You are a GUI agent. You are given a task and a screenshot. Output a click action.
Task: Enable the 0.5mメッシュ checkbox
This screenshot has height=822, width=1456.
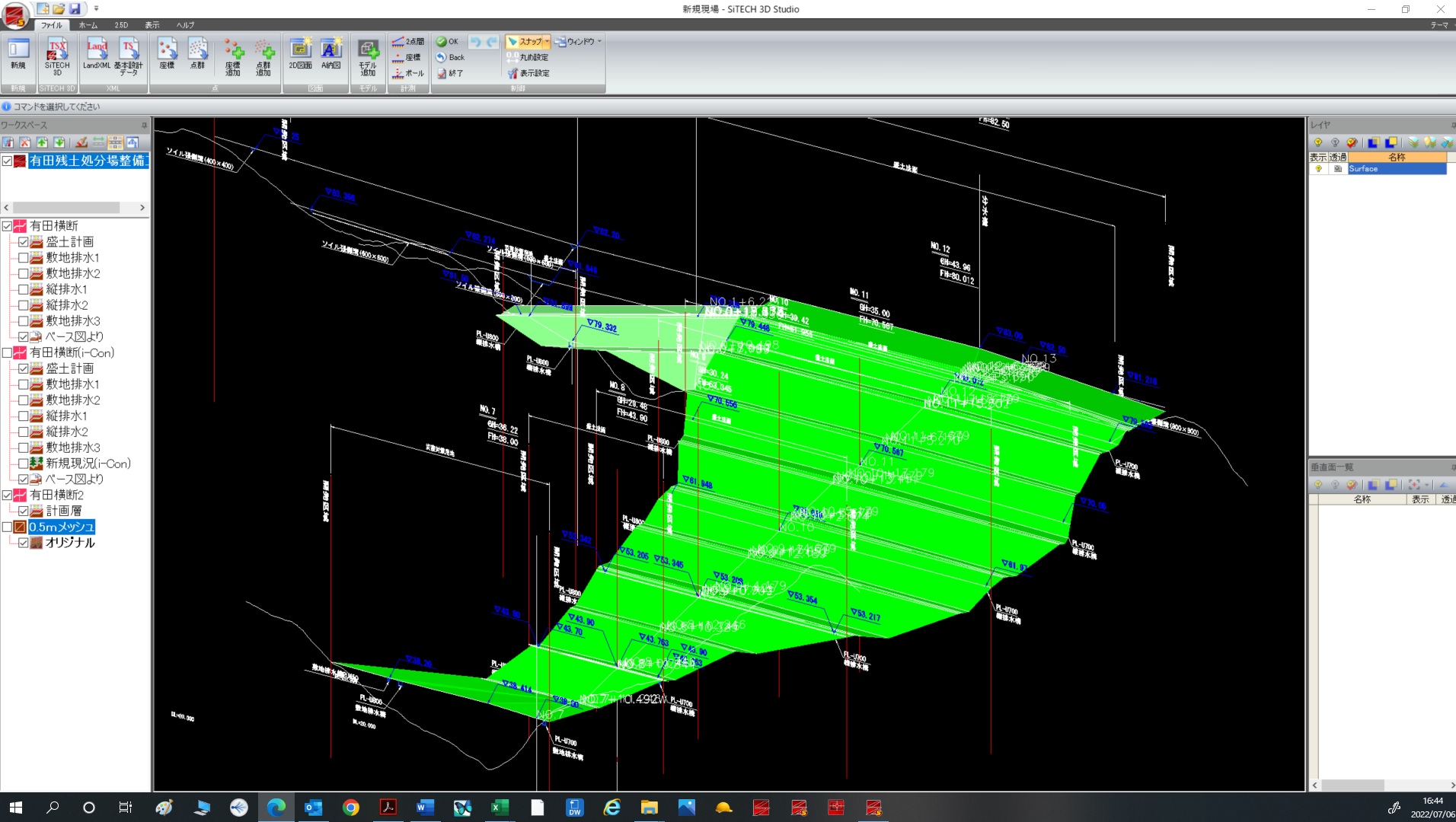coord(7,527)
